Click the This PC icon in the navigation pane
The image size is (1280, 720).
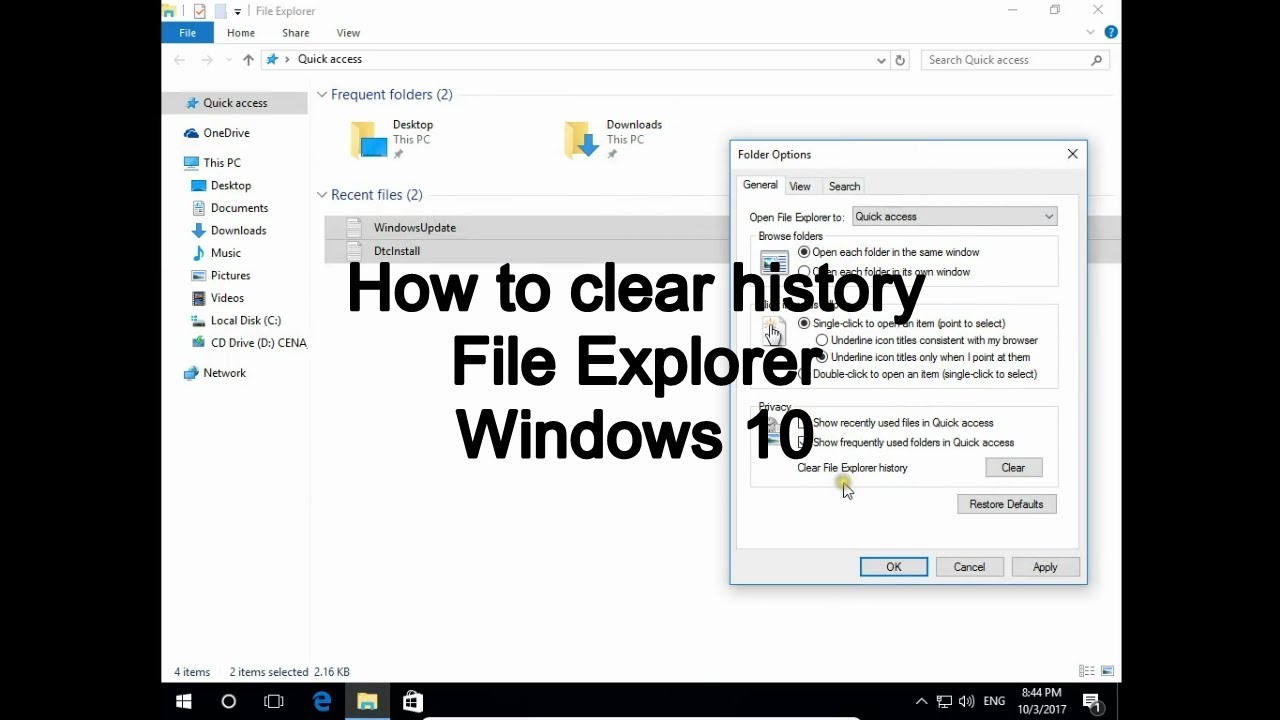point(191,163)
